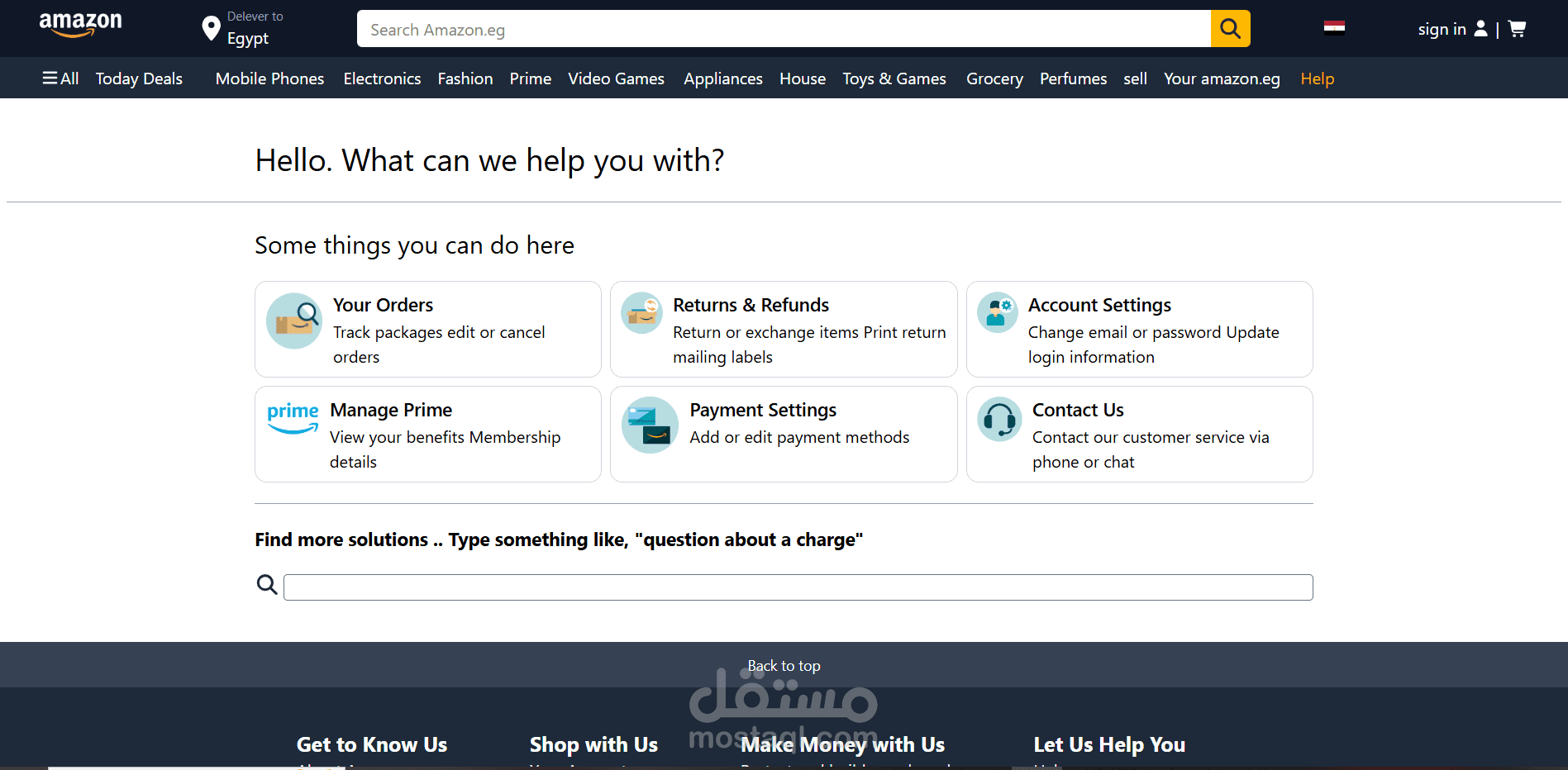Open Your Orders heading

[x=384, y=305]
